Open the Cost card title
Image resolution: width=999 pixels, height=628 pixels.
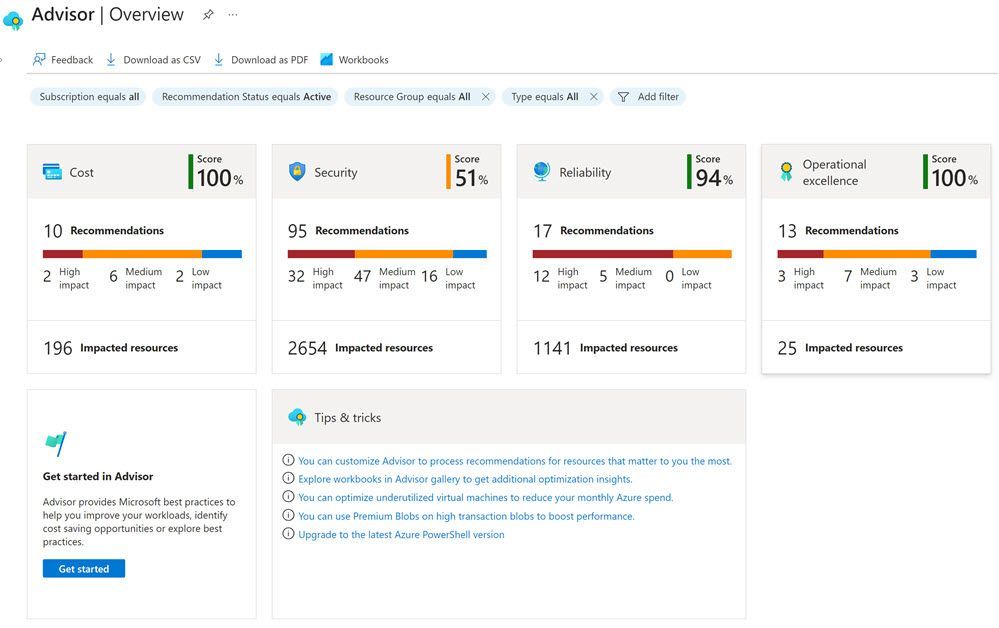pos(82,173)
